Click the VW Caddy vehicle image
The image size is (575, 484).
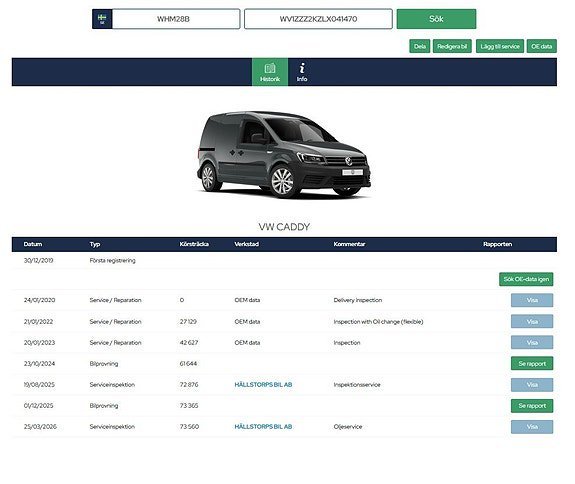[x=284, y=155]
